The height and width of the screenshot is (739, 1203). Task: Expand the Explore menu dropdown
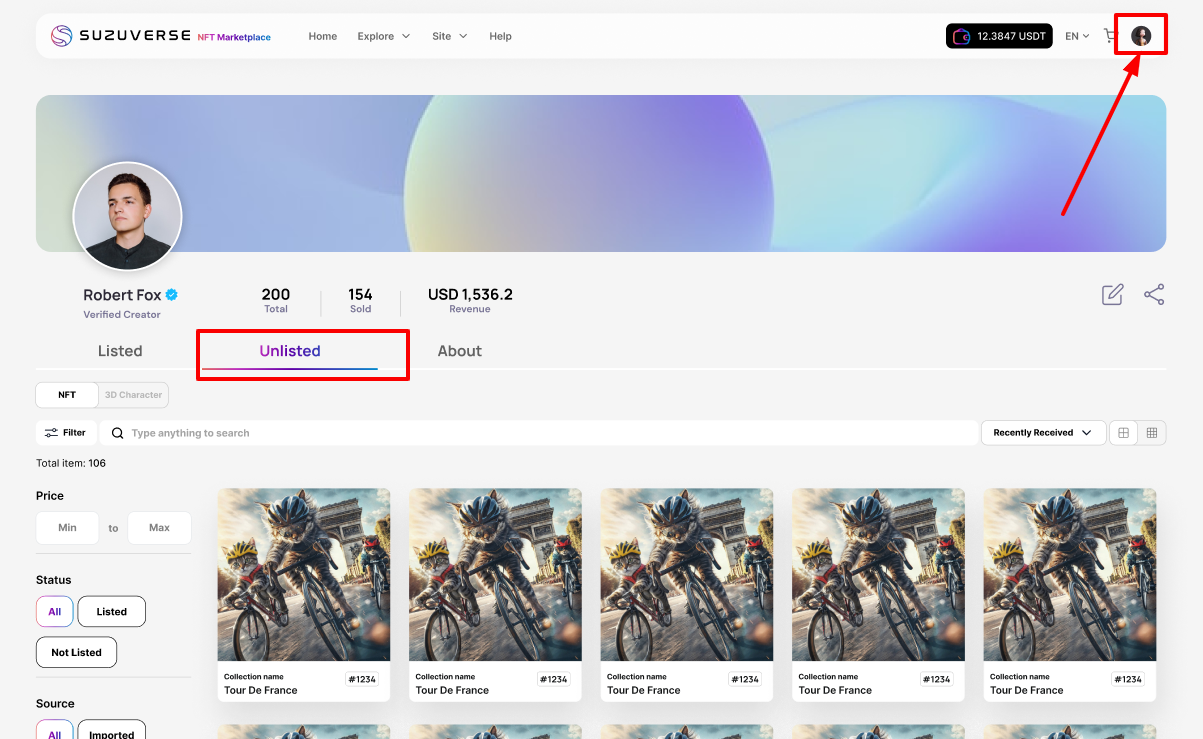point(383,36)
